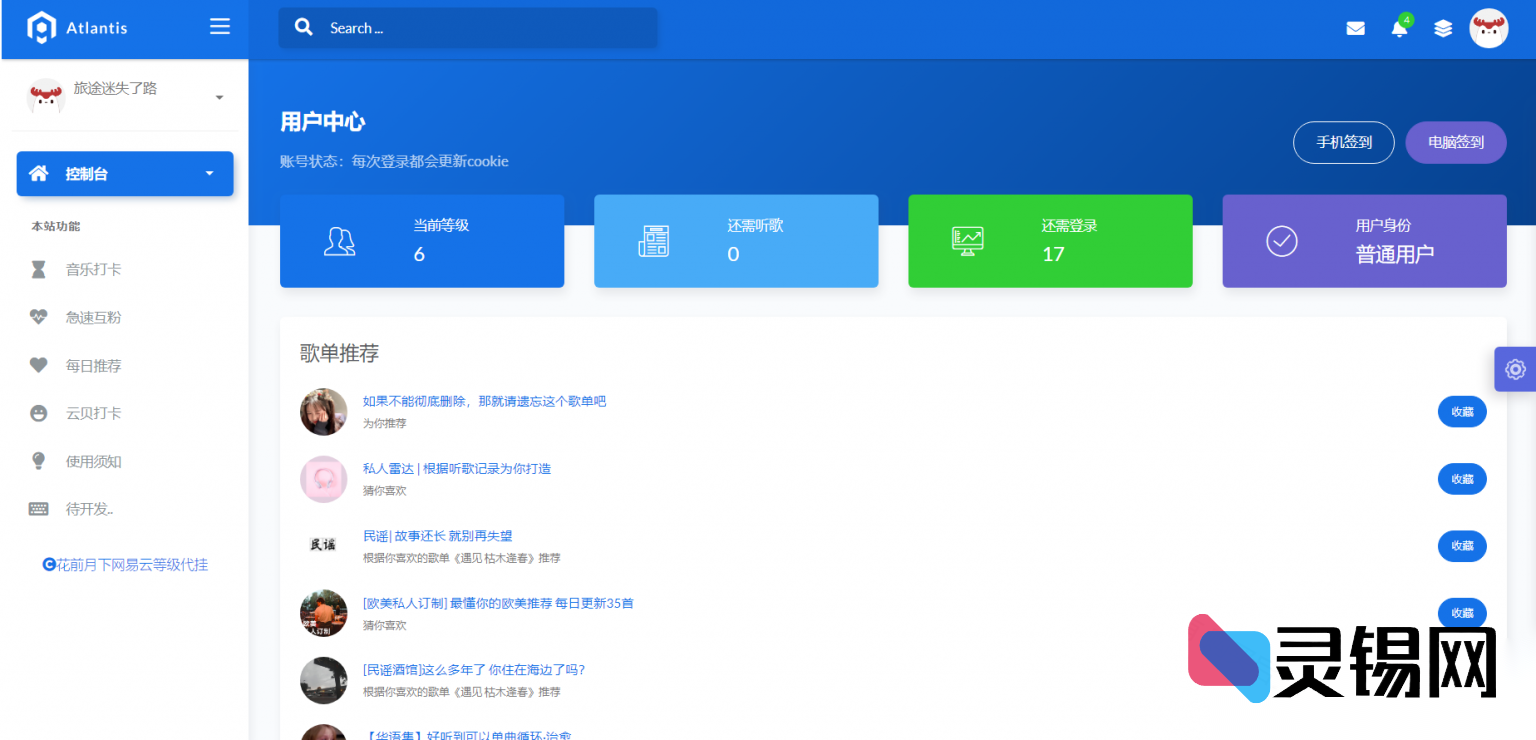
Task: Open the dropdown beside 旅途迷失了路
Action: [x=219, y=97]
